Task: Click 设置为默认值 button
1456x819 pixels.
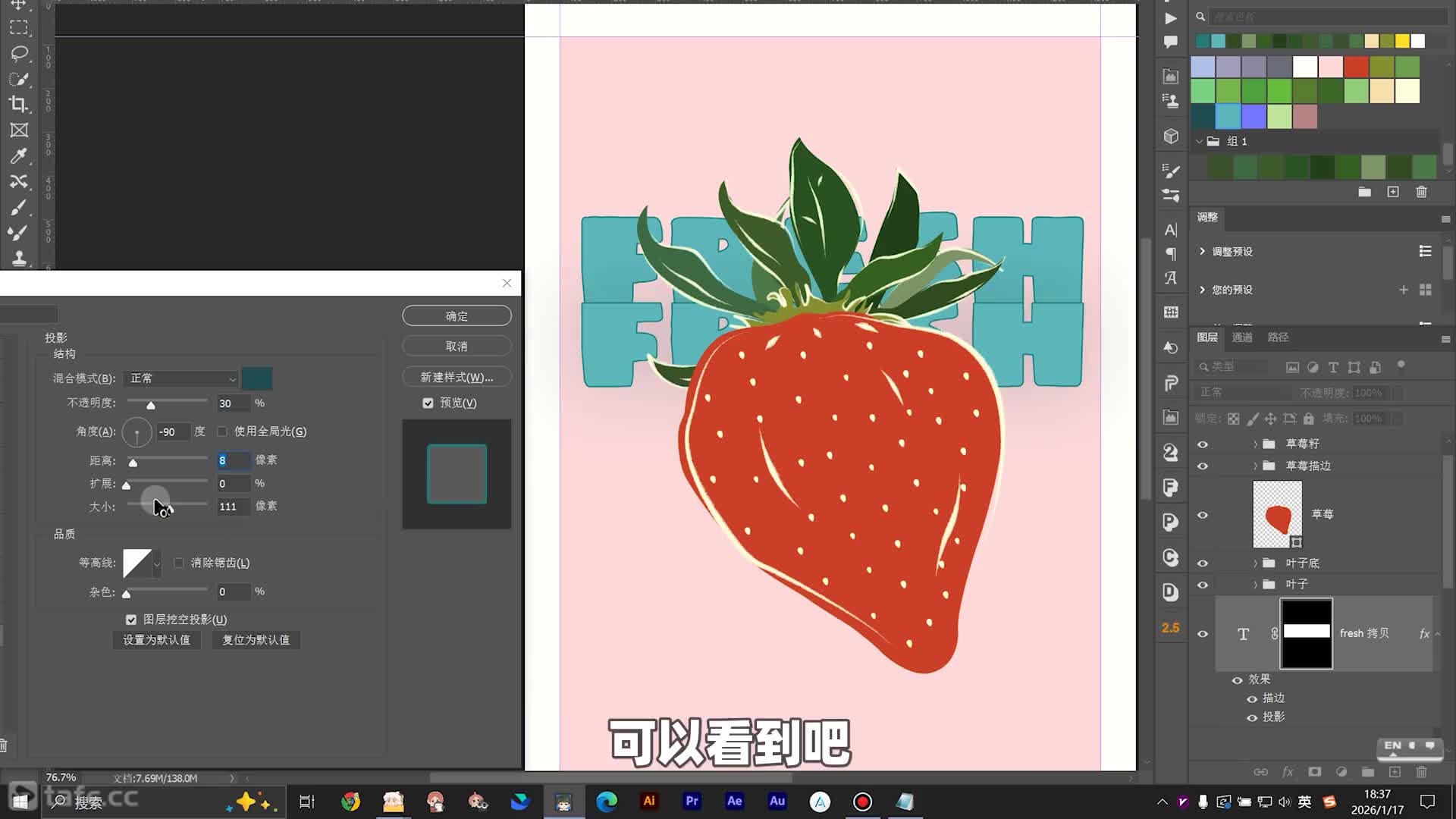Action: (x=157, y=640)
